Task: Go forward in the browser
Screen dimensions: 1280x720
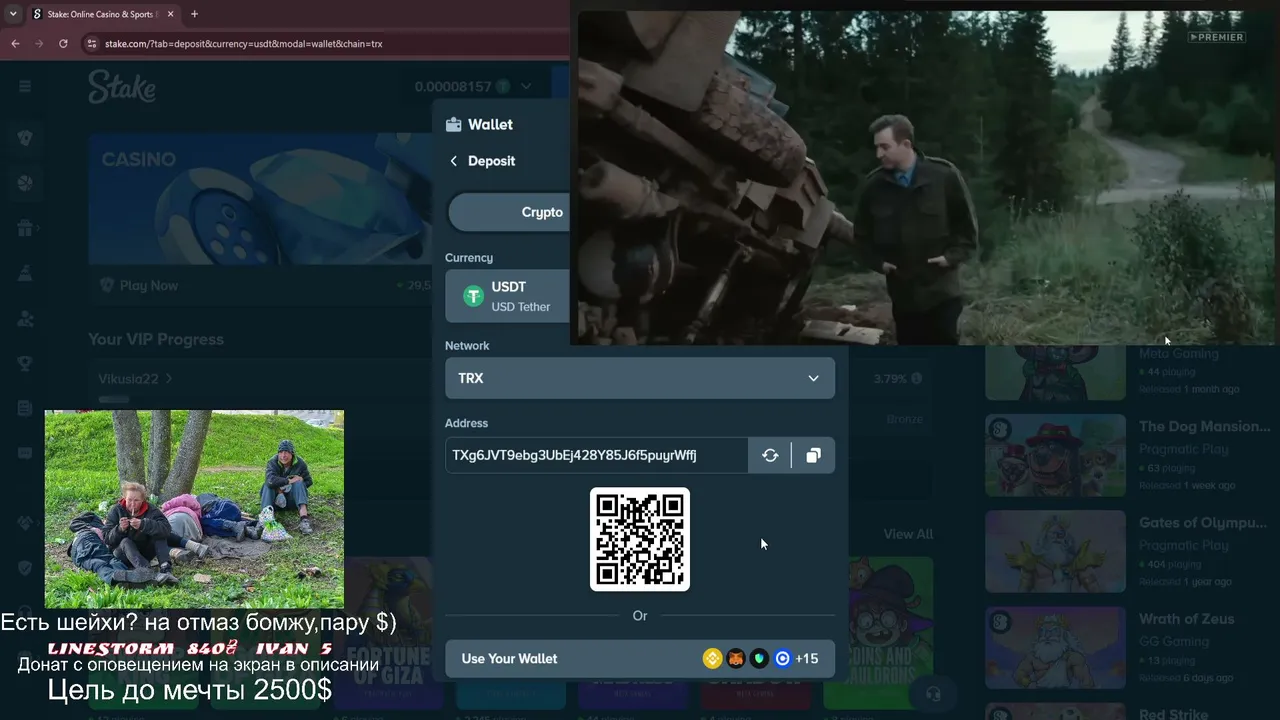Action: [x=39, y=44]
